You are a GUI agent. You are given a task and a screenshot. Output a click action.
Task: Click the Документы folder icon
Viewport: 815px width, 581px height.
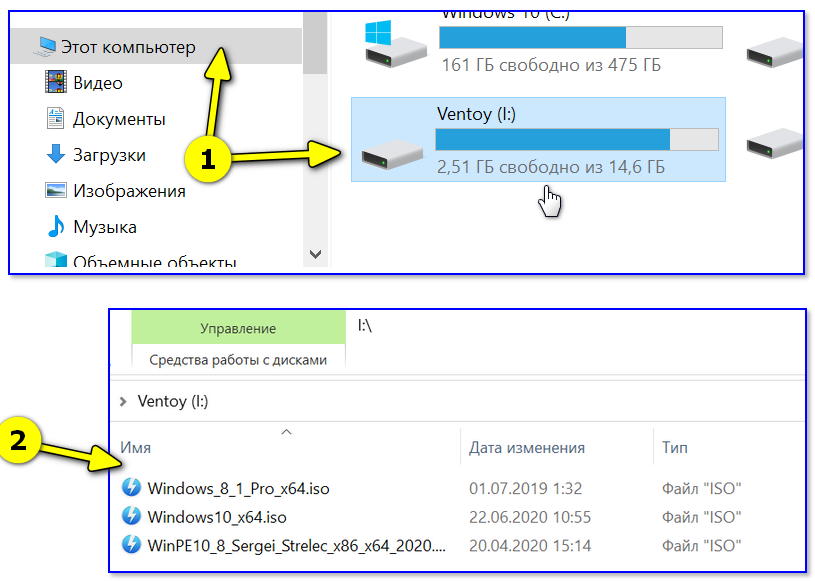click(56, 119)
